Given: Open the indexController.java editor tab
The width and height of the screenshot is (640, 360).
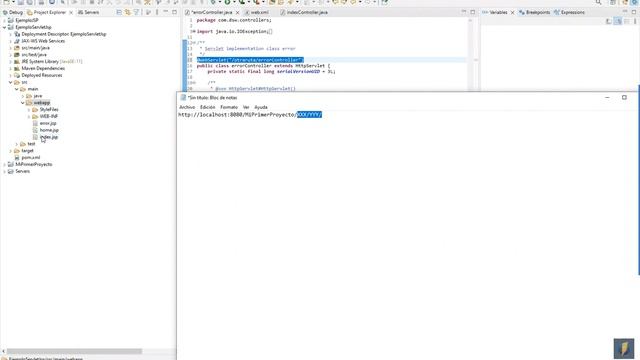Looking at the screenshot, I should coord(304,13).
